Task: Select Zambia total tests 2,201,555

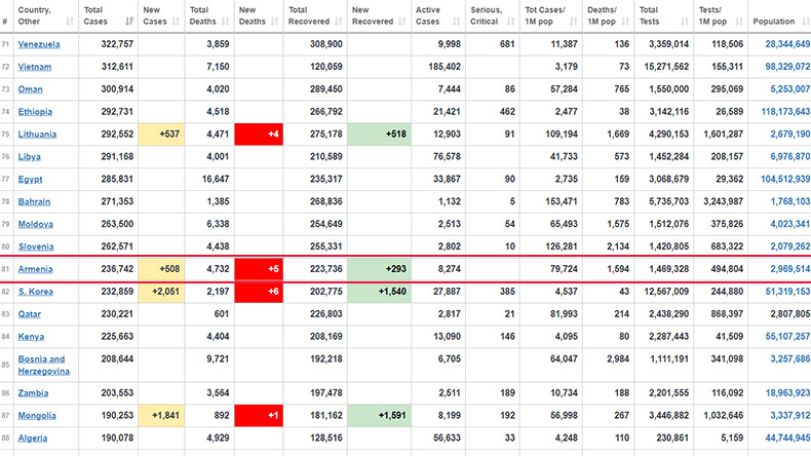Action: pyautogui.click(x=669, y=393)
